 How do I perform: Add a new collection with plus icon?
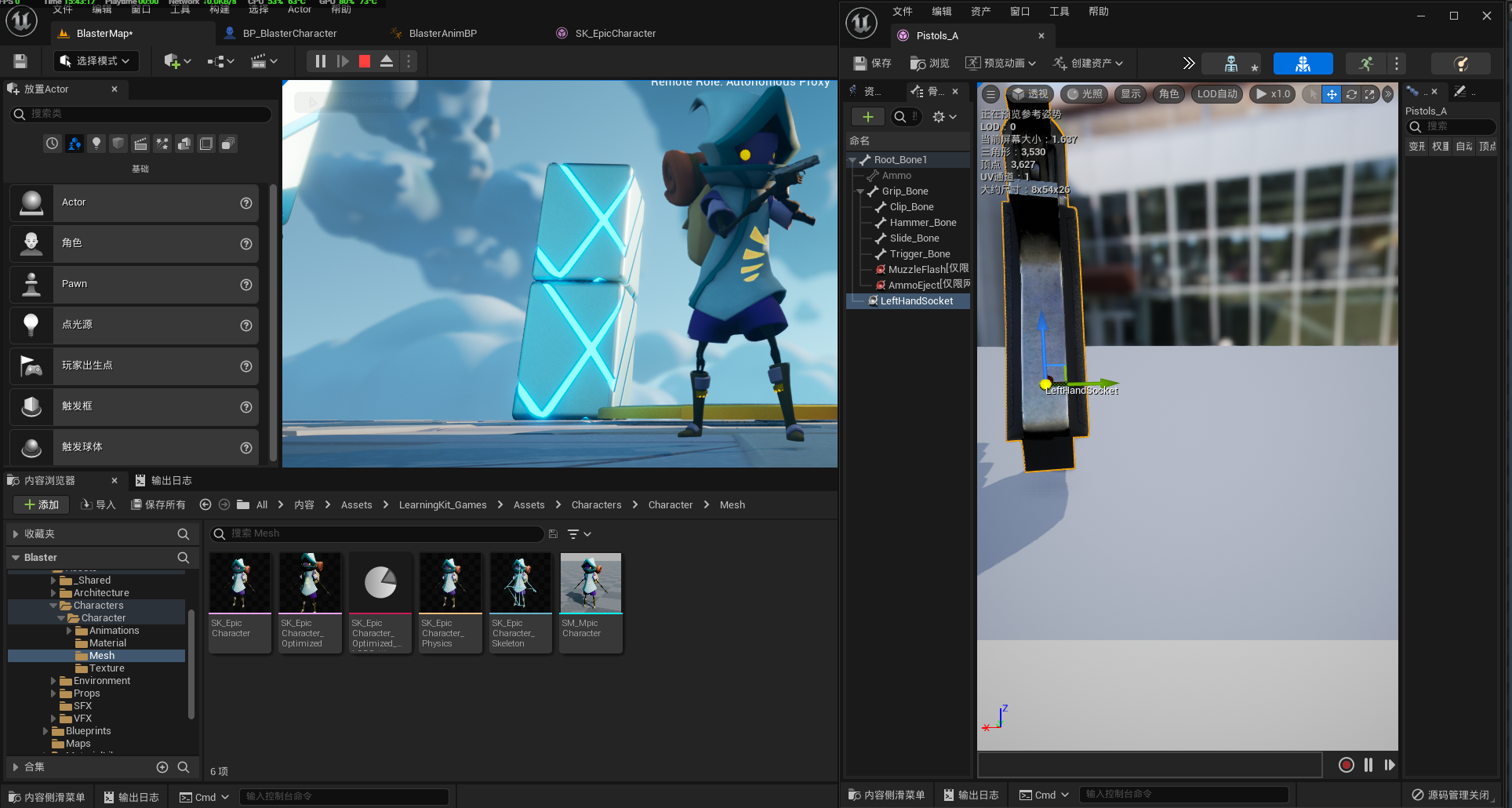pyautogui.click(x=162, y=767)
